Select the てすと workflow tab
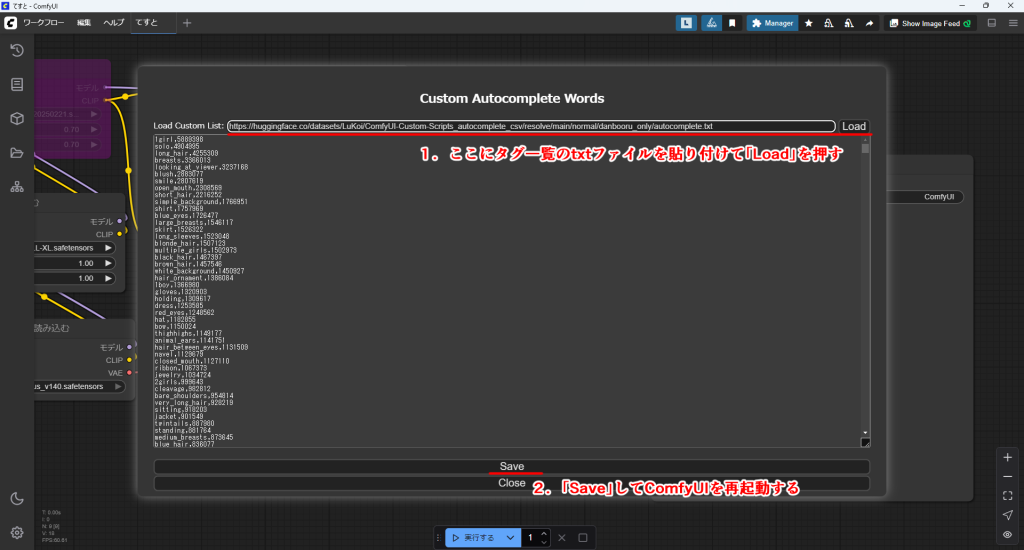The width and height of the screenshot is (1024, 550). [x=147, y=23]
